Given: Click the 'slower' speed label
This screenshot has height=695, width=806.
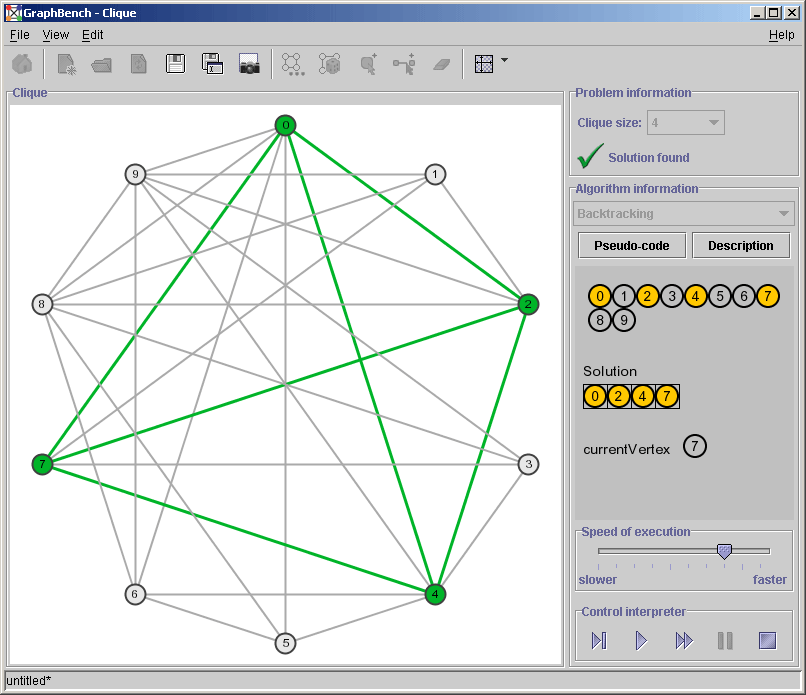Looking at the screenshot, I should point(597,580).
